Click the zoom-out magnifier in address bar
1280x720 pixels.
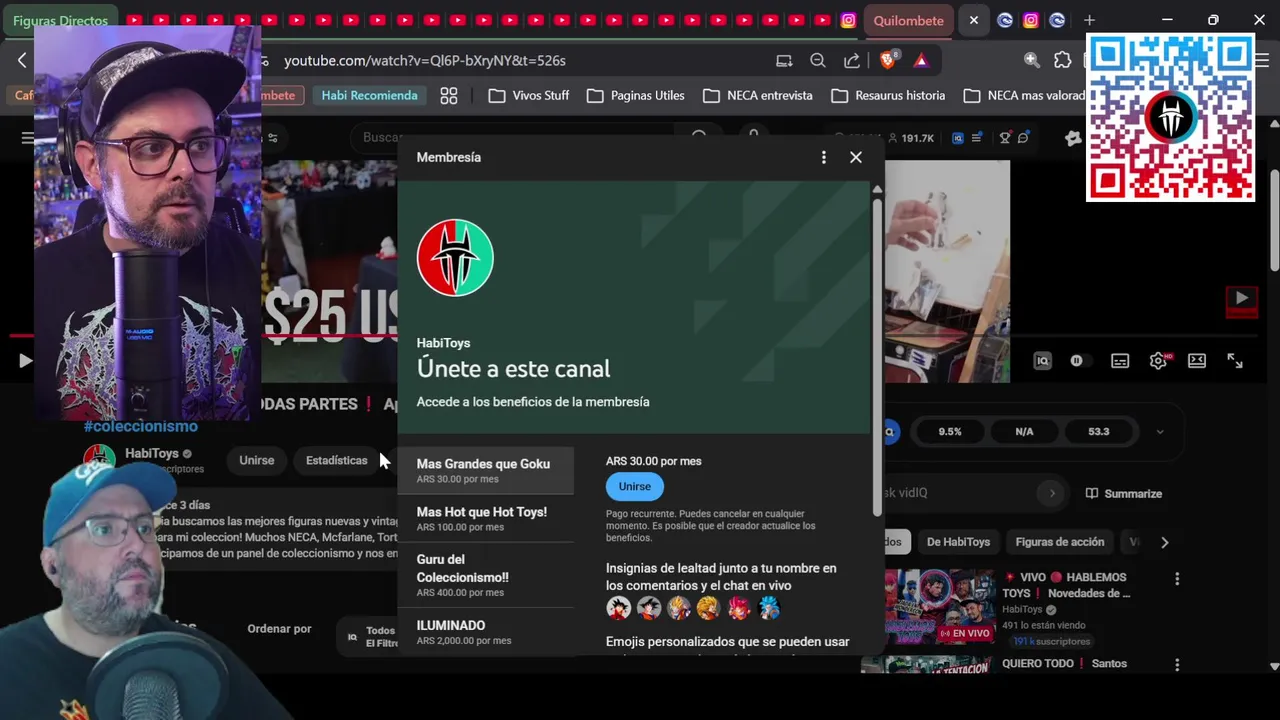coord(818,60)
